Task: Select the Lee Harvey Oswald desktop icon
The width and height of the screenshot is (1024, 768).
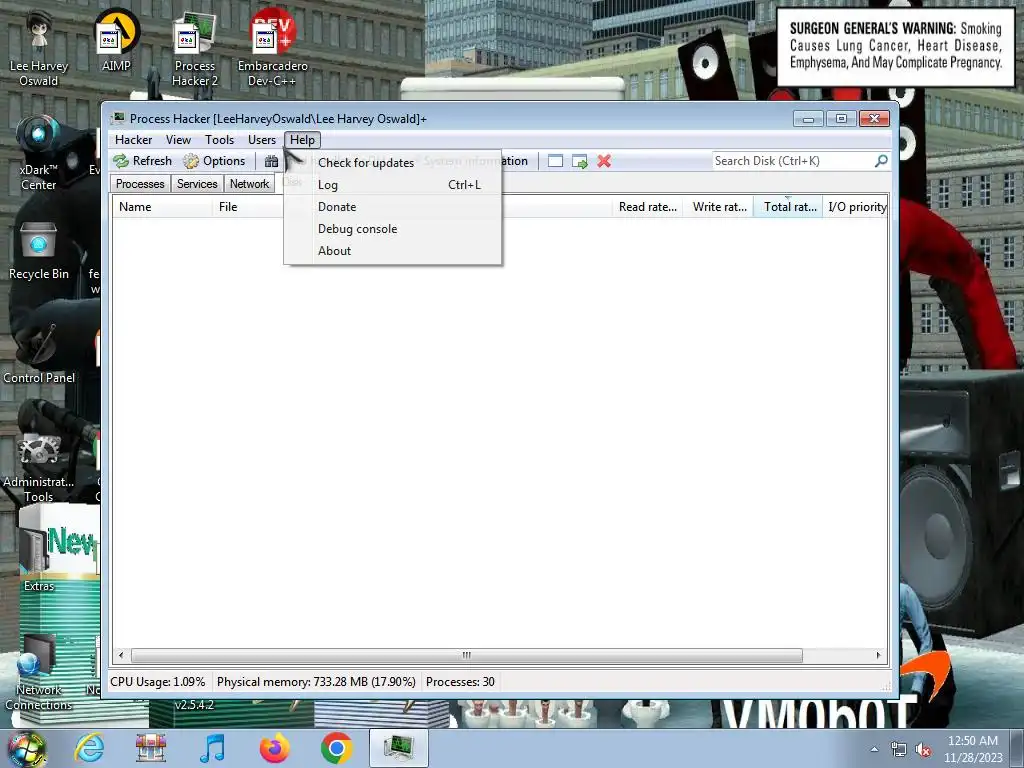Action: tap(39, 49)
